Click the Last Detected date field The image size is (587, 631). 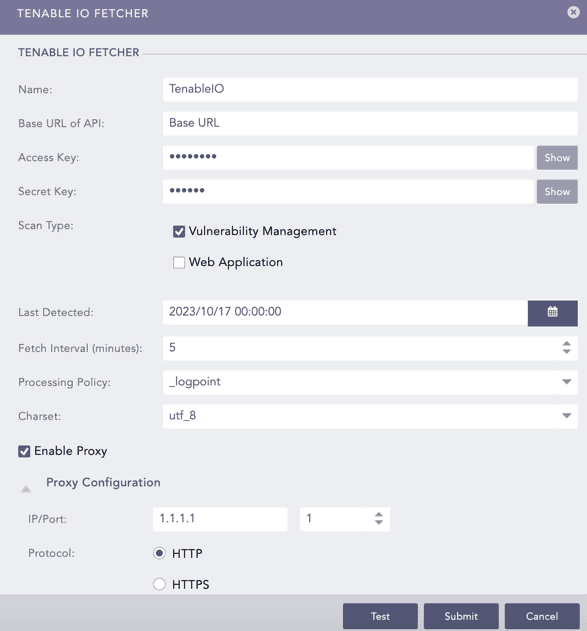pos(345,312)
